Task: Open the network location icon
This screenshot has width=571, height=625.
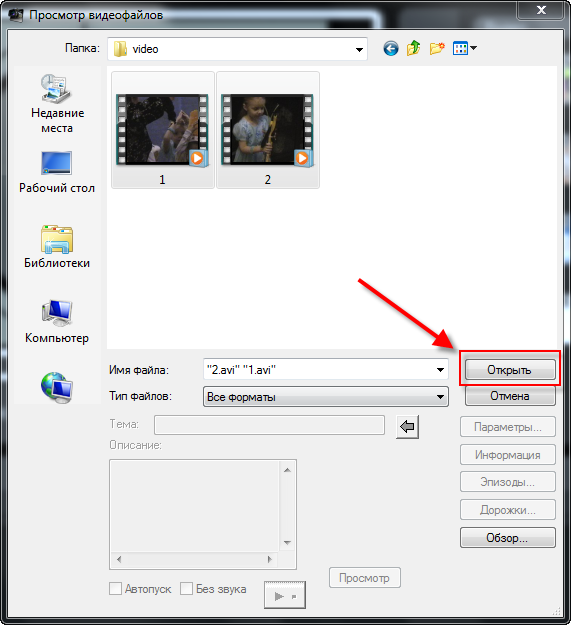Action: point(57,387)
